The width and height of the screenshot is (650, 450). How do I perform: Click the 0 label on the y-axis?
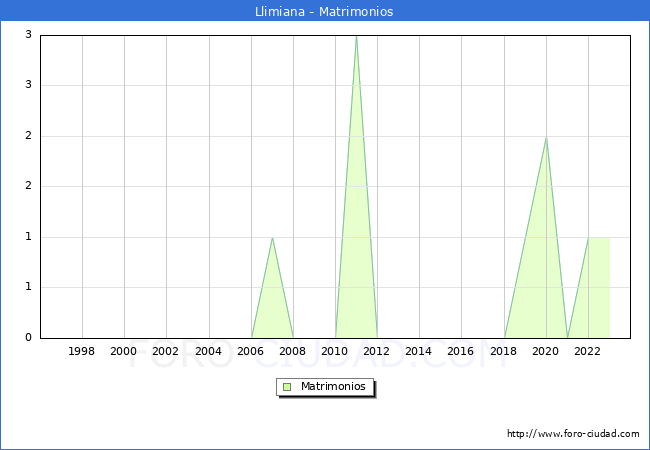(29, 338)
